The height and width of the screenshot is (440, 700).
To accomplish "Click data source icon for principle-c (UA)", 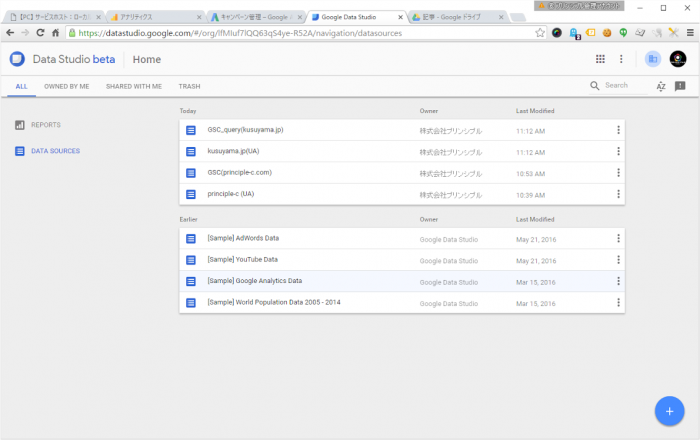I will [x=191, y=194].
